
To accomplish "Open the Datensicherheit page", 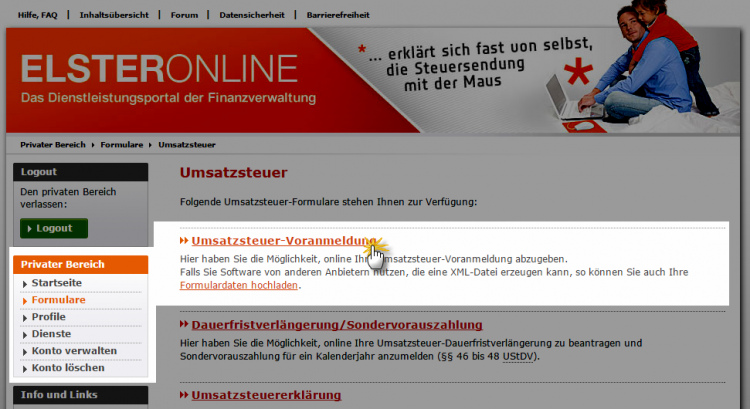I will (251, 15).
